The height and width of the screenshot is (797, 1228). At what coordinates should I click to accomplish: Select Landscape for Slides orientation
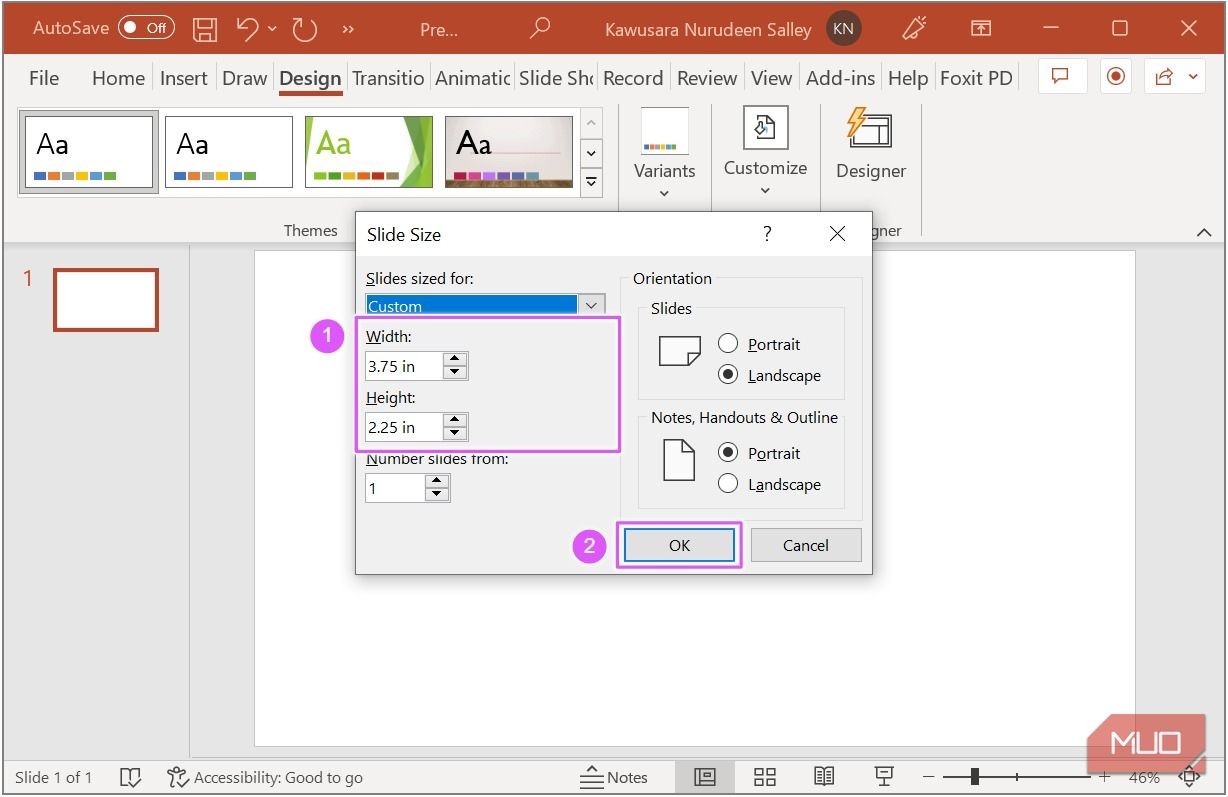[728, 375]
